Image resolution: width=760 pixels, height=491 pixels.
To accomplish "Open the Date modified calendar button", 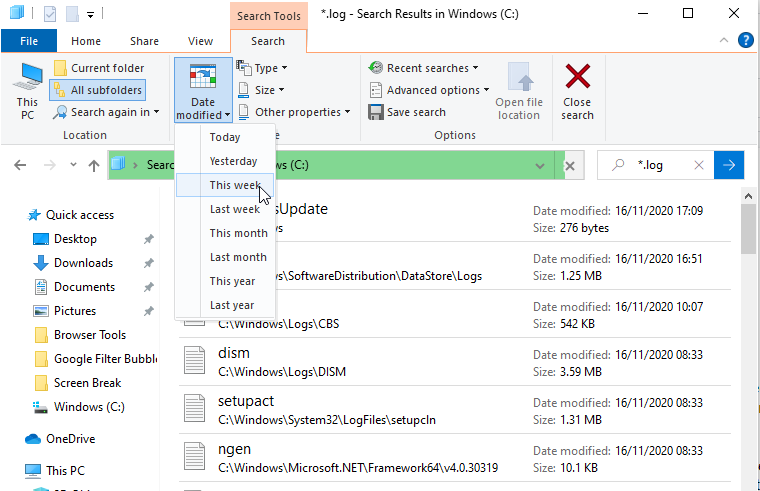I will tap(202, 90).
